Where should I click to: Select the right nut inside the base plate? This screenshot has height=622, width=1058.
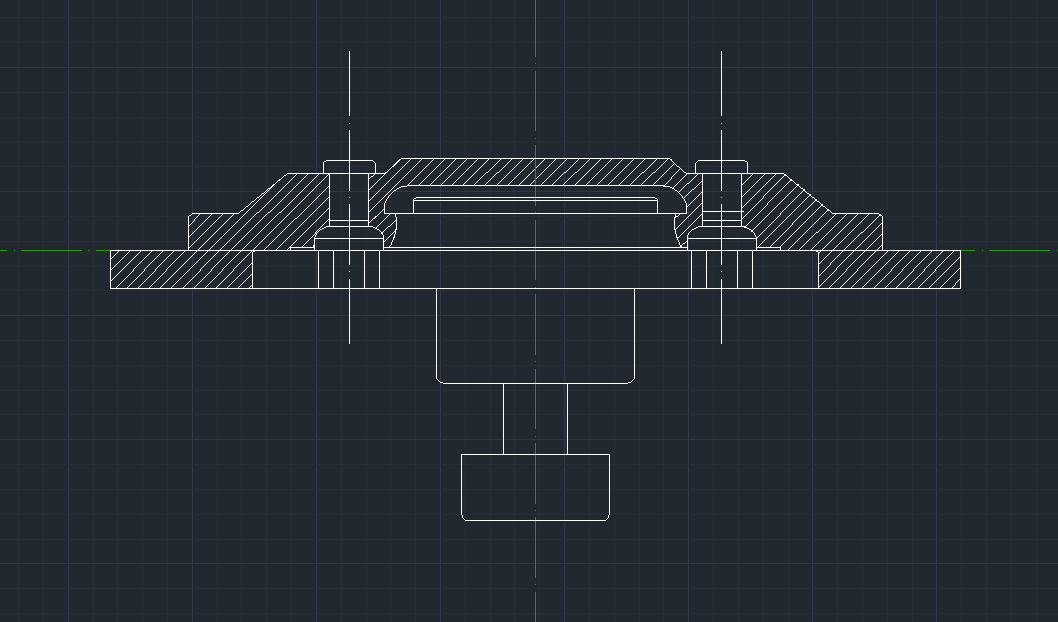pyautogui.click(x=721, y=270)
